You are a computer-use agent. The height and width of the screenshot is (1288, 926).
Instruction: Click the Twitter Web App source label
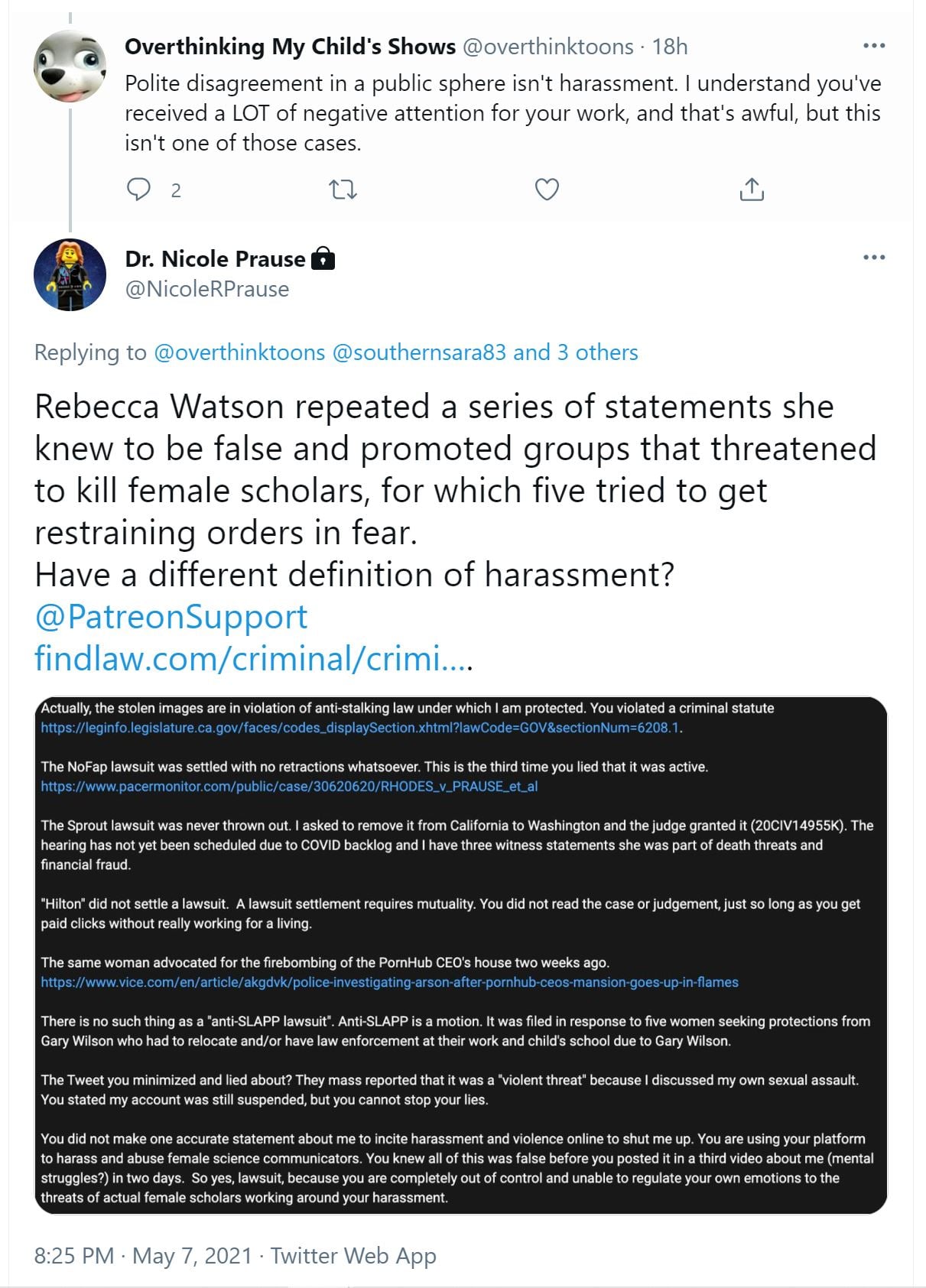click(353, 1256)
